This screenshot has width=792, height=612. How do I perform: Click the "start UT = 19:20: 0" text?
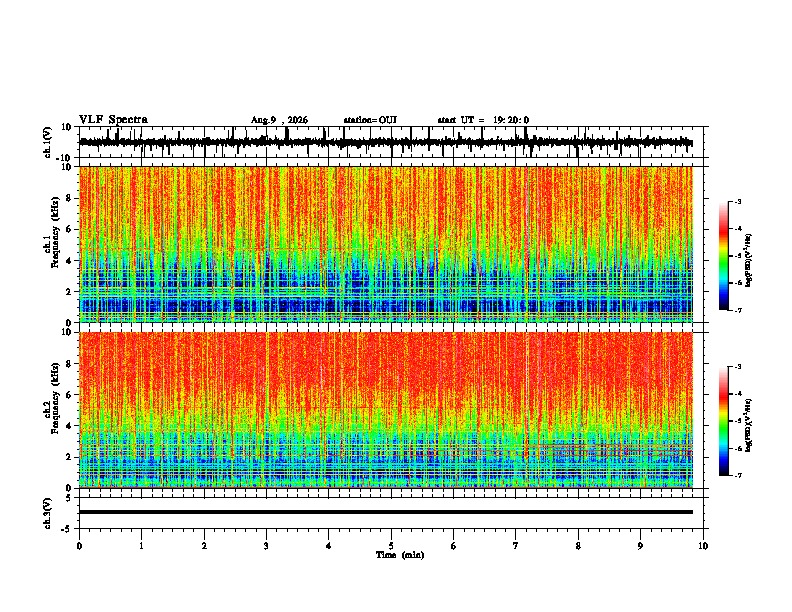tap(483, 120)
